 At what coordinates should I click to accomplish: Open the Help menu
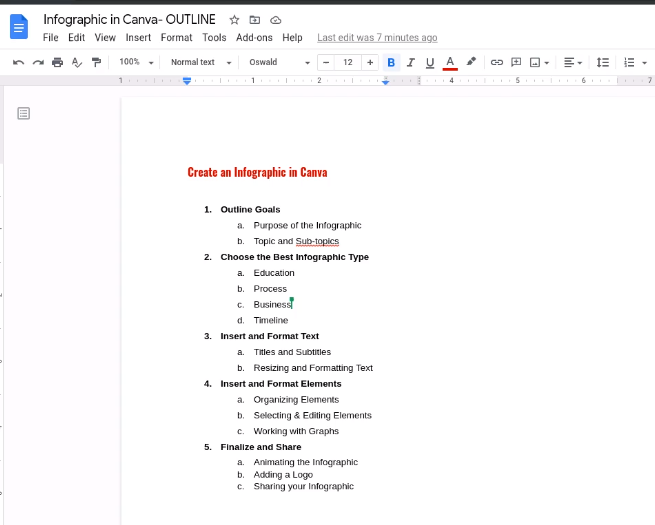(x=292, y=38)
